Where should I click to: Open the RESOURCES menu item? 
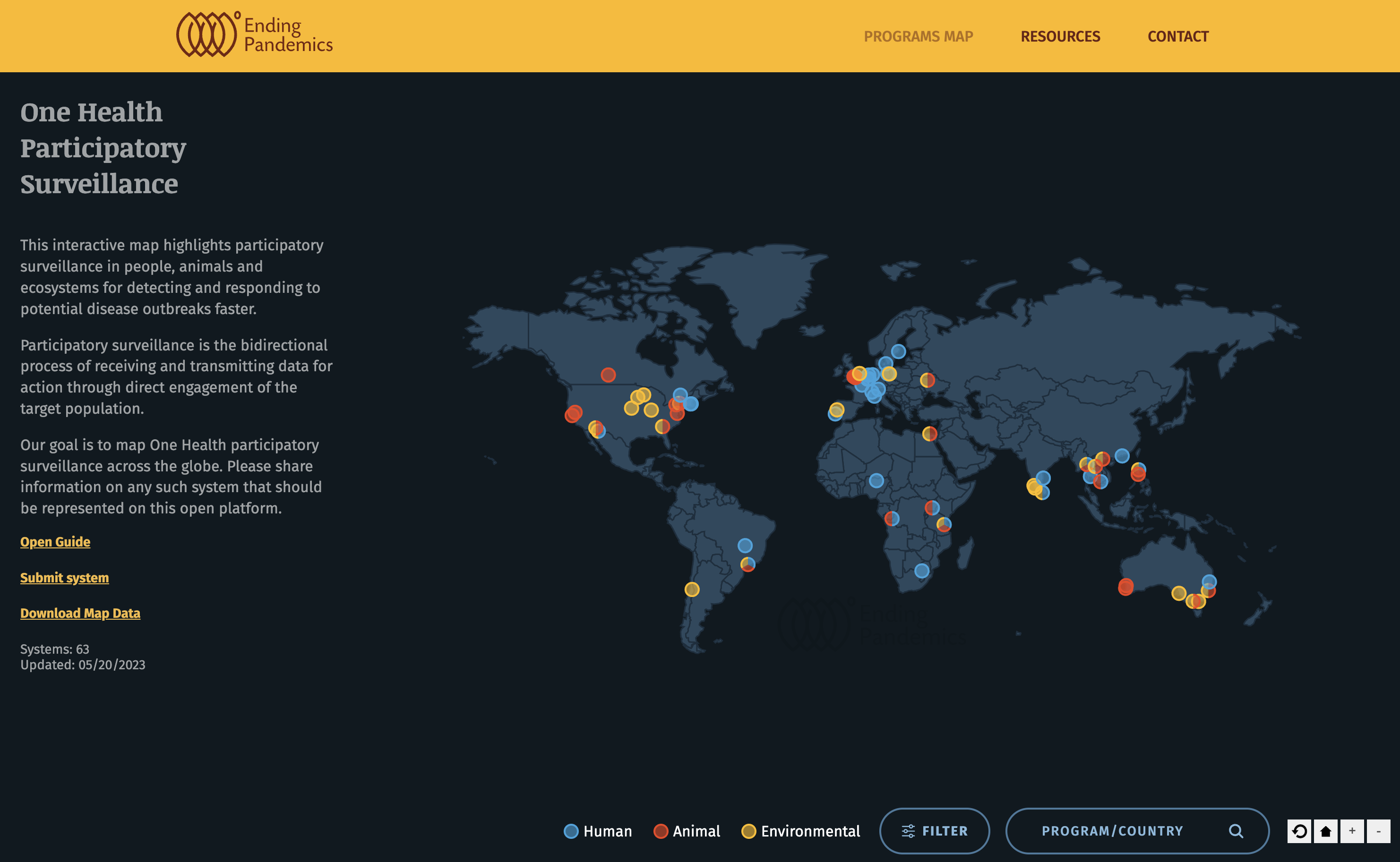(1060, 36)
